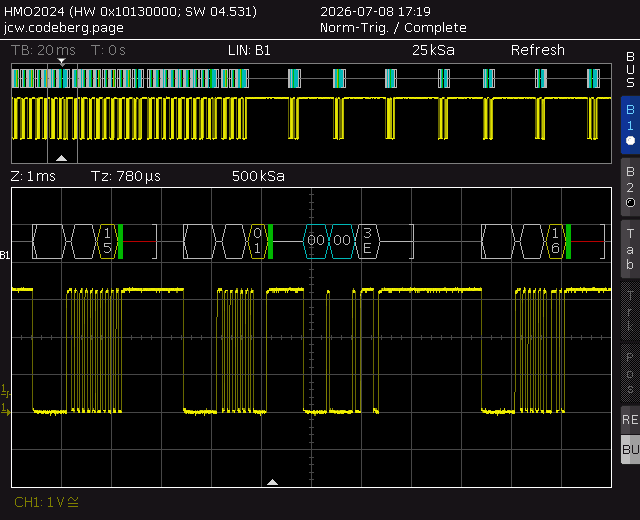
Task: Select decoded LIN identifier 15
Action: (107, 241)
